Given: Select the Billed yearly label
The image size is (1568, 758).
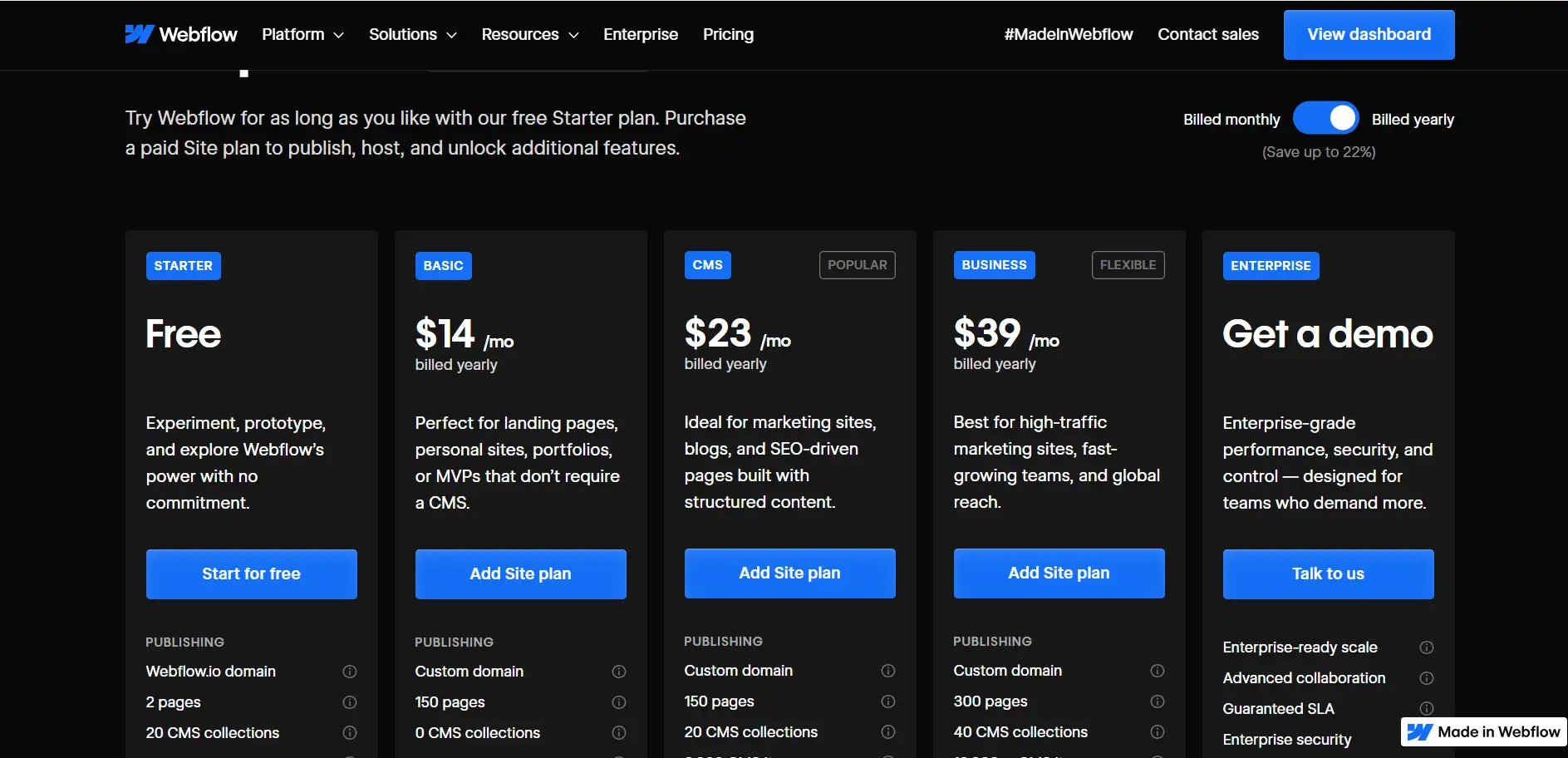Looking at the screenshot, I should point(1413,120).
